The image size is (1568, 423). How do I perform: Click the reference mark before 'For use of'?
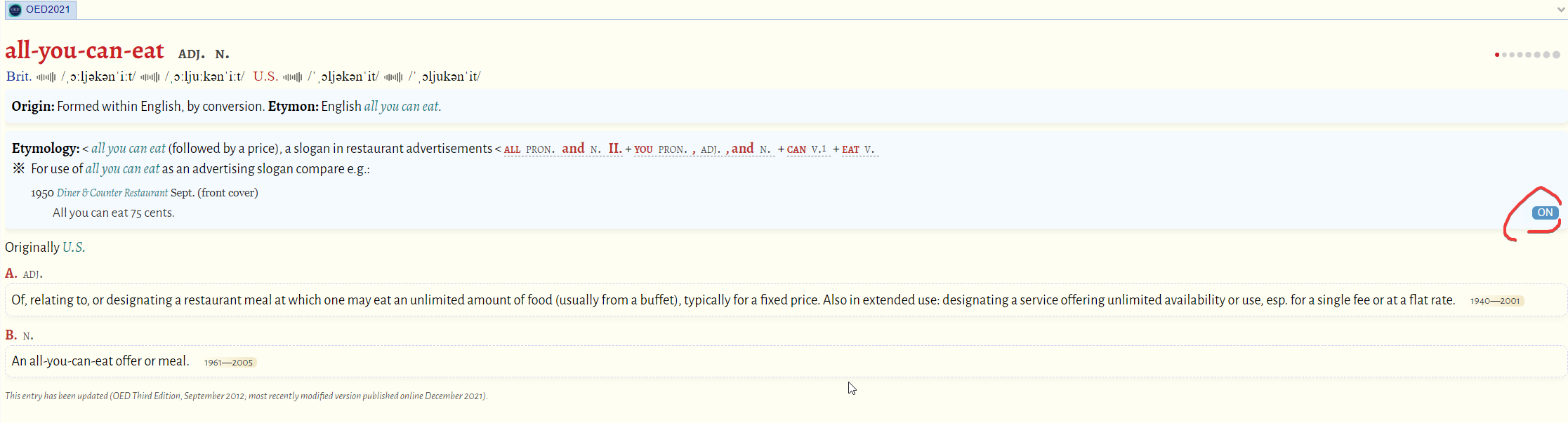pos(19,168)
